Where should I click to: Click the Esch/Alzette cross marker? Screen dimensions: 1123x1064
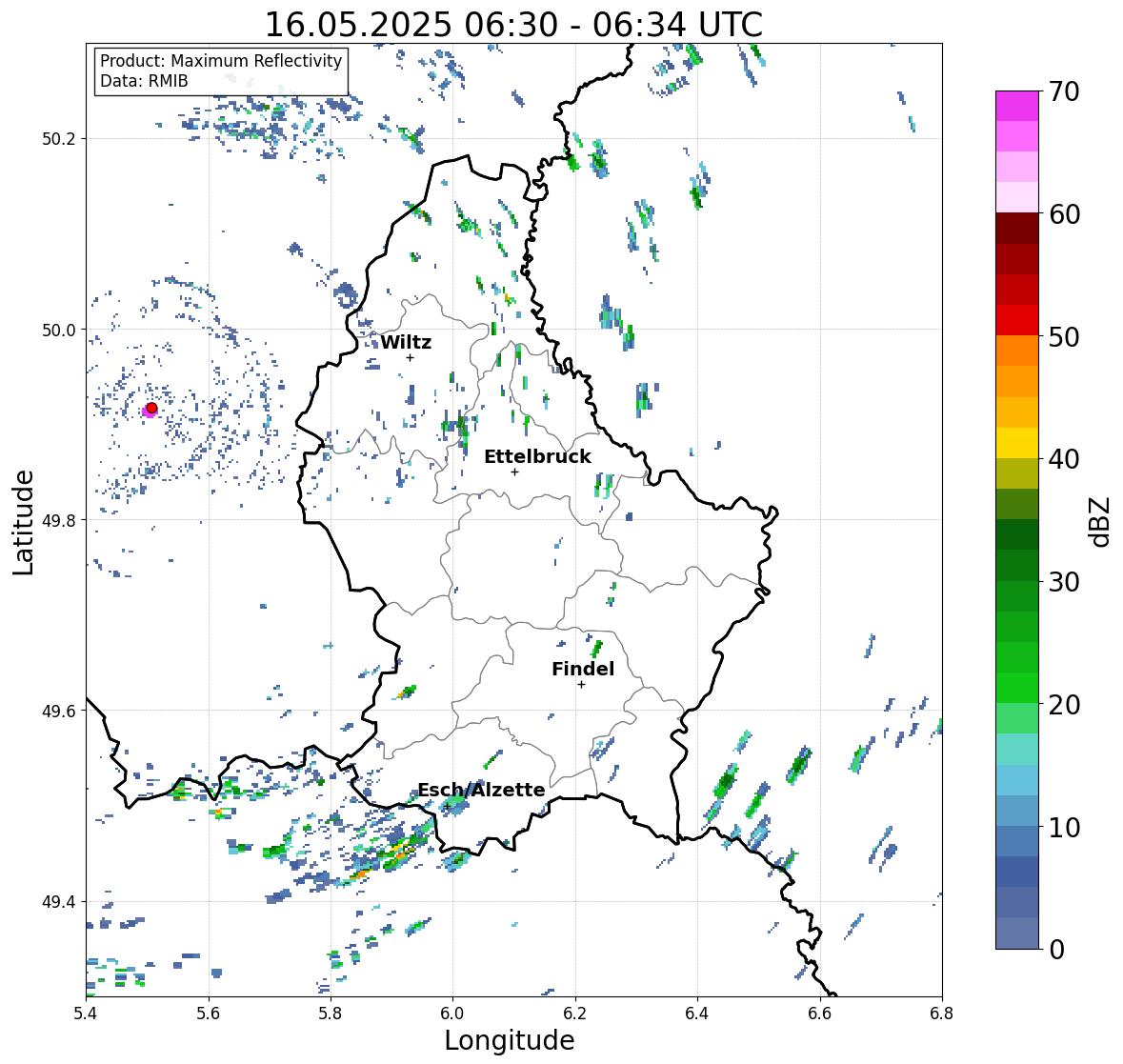[x=447, y=807]
